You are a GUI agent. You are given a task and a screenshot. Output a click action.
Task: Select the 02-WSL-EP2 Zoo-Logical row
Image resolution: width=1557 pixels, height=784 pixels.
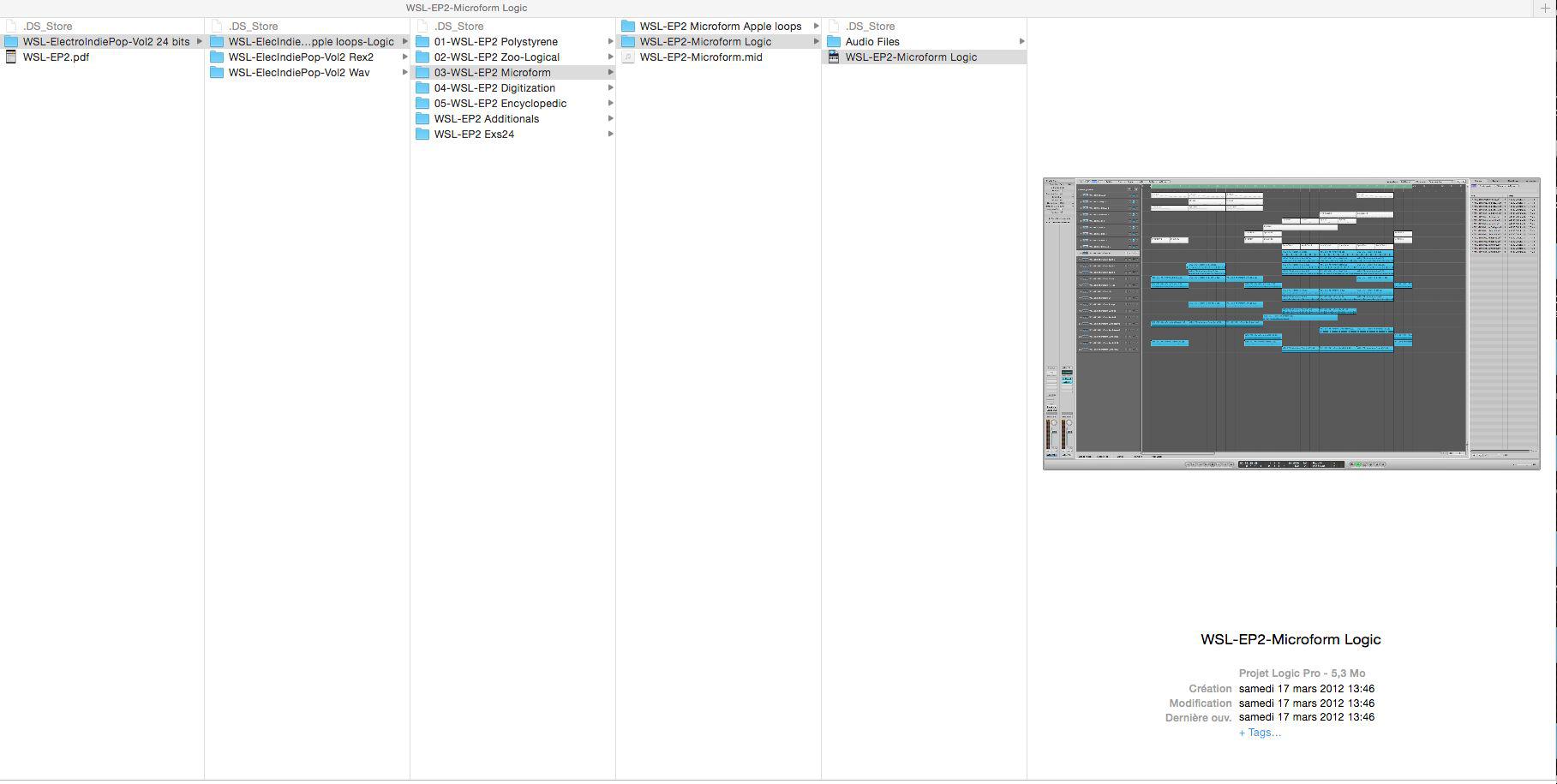pyautogui.click(x=512, y=57)
